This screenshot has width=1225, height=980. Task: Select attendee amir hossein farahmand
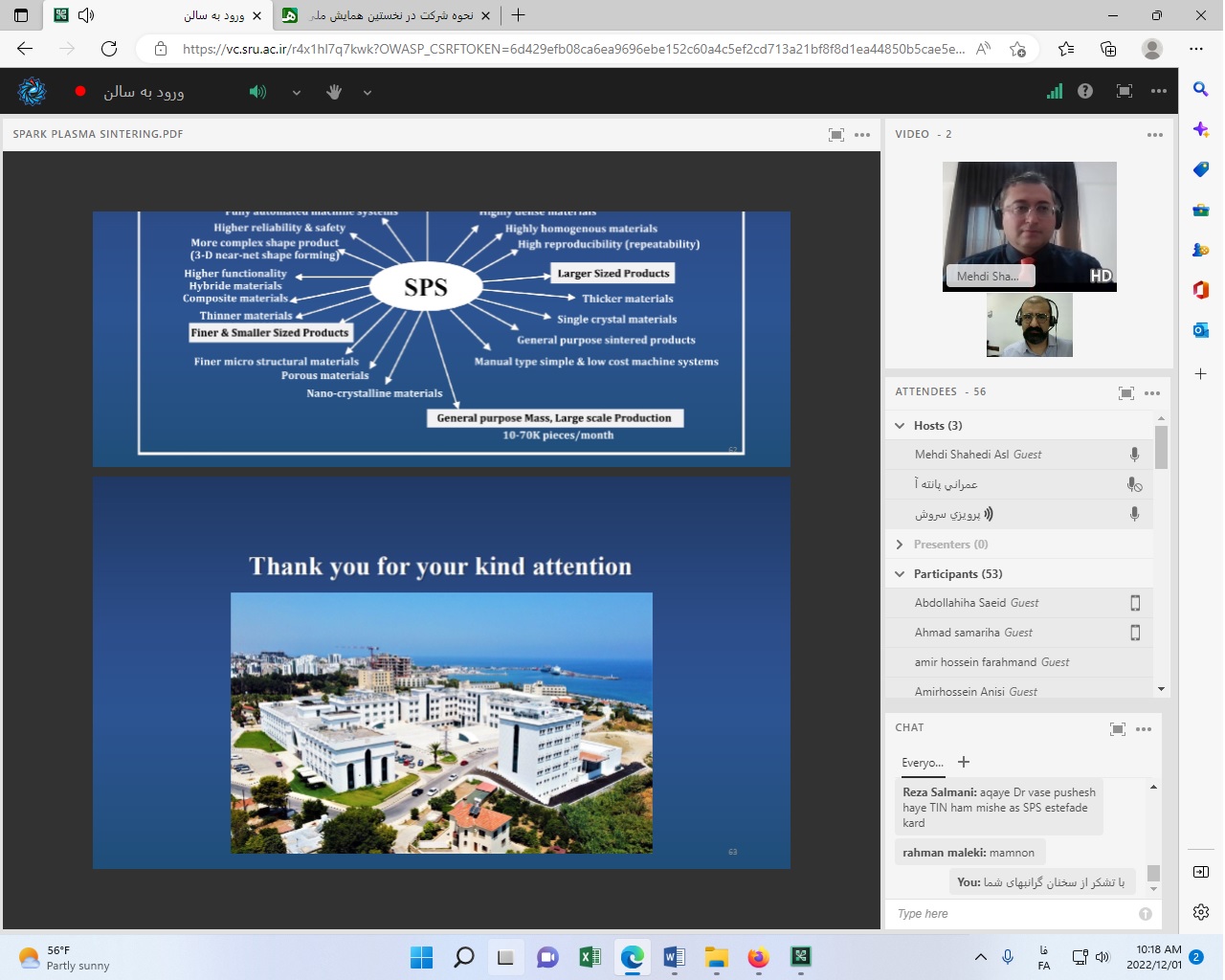pyautogui.click(x=1019, y=662)
